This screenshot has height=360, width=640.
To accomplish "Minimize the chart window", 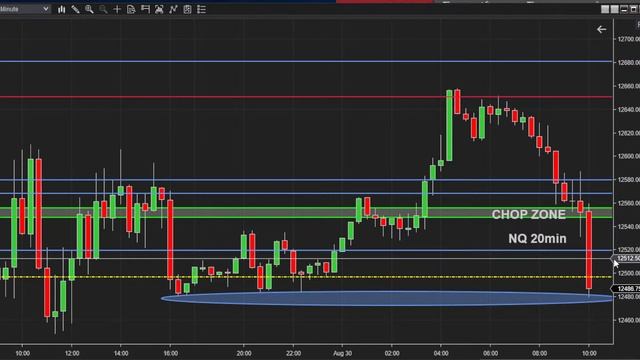I will point(624,9).
